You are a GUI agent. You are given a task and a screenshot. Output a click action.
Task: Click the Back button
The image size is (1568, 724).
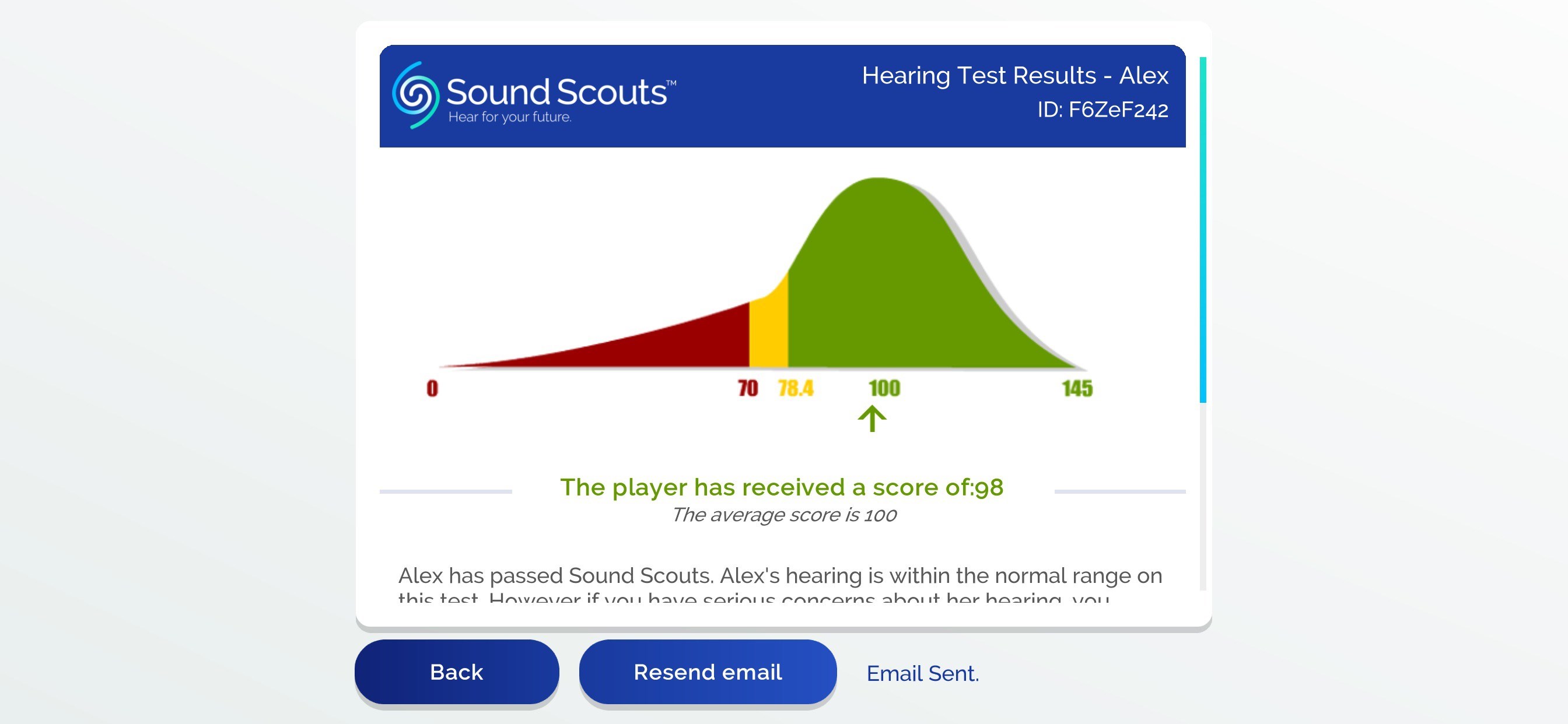[457, 672]
